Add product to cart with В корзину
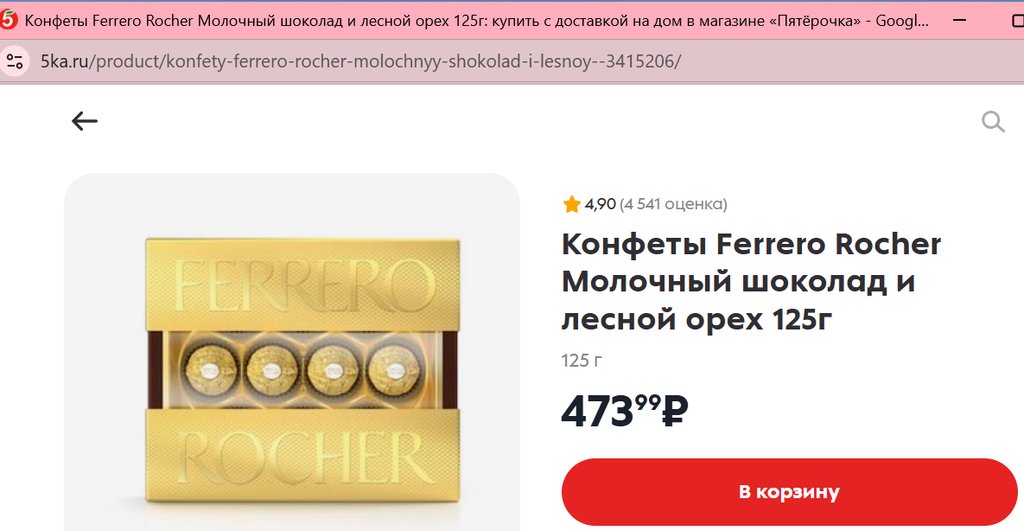Image resolution: width=1024 pixels, height=531 pixels. click(789, 492)
